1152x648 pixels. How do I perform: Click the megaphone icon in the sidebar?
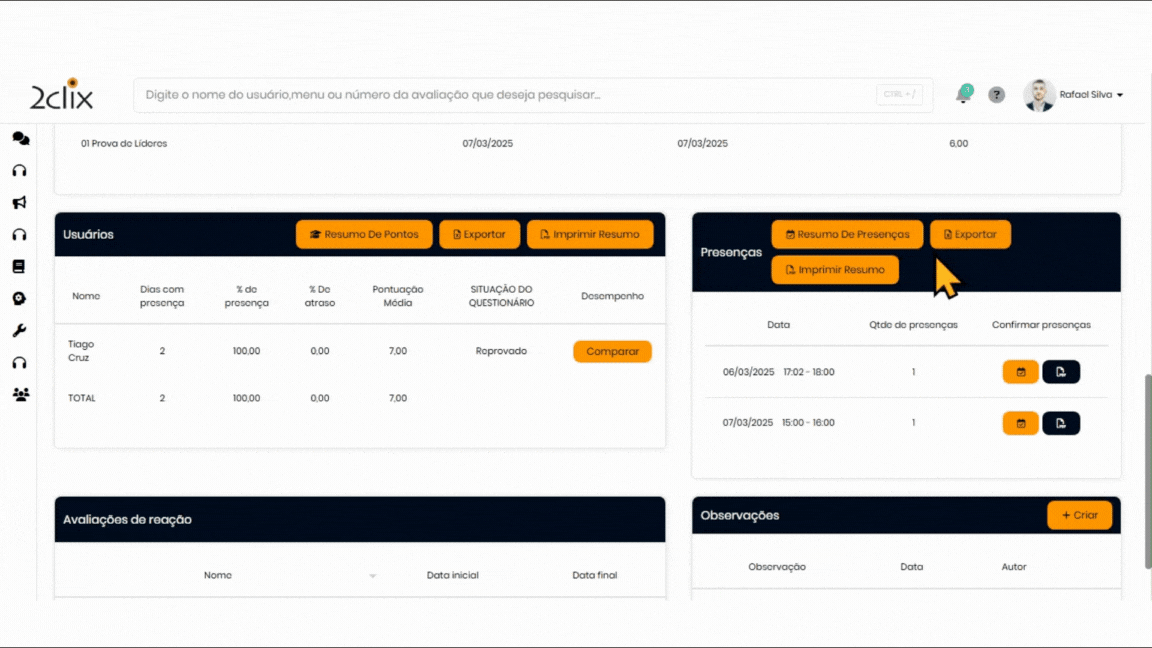19,203
